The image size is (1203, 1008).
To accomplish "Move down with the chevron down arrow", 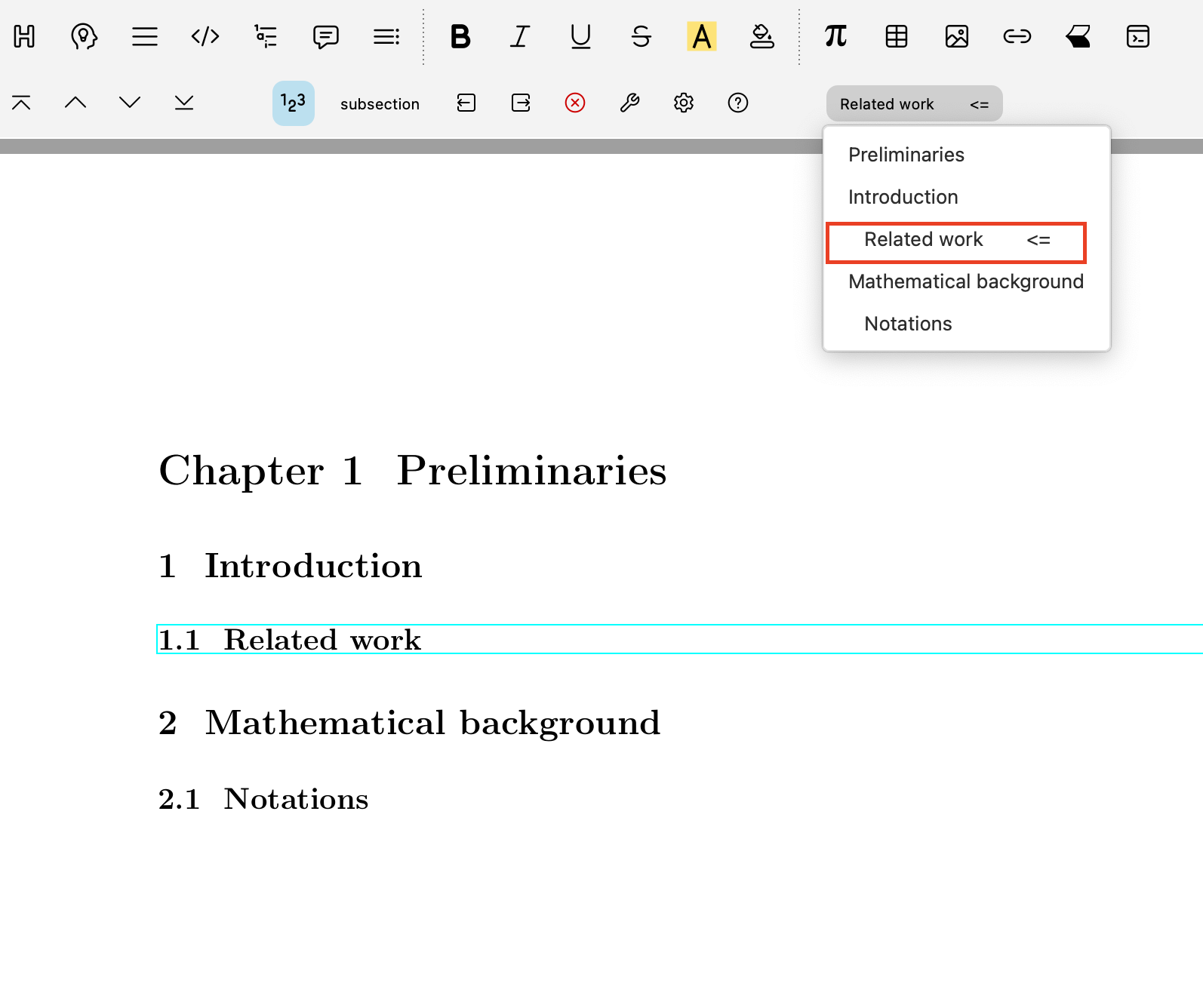I will [x=130, y=103].
